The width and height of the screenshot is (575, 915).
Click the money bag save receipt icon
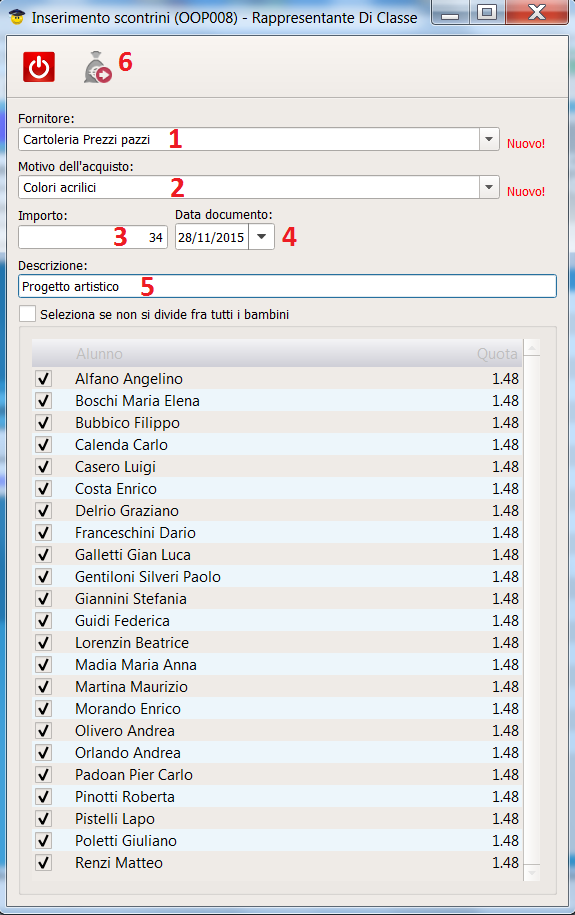click(x=97, y=67)
